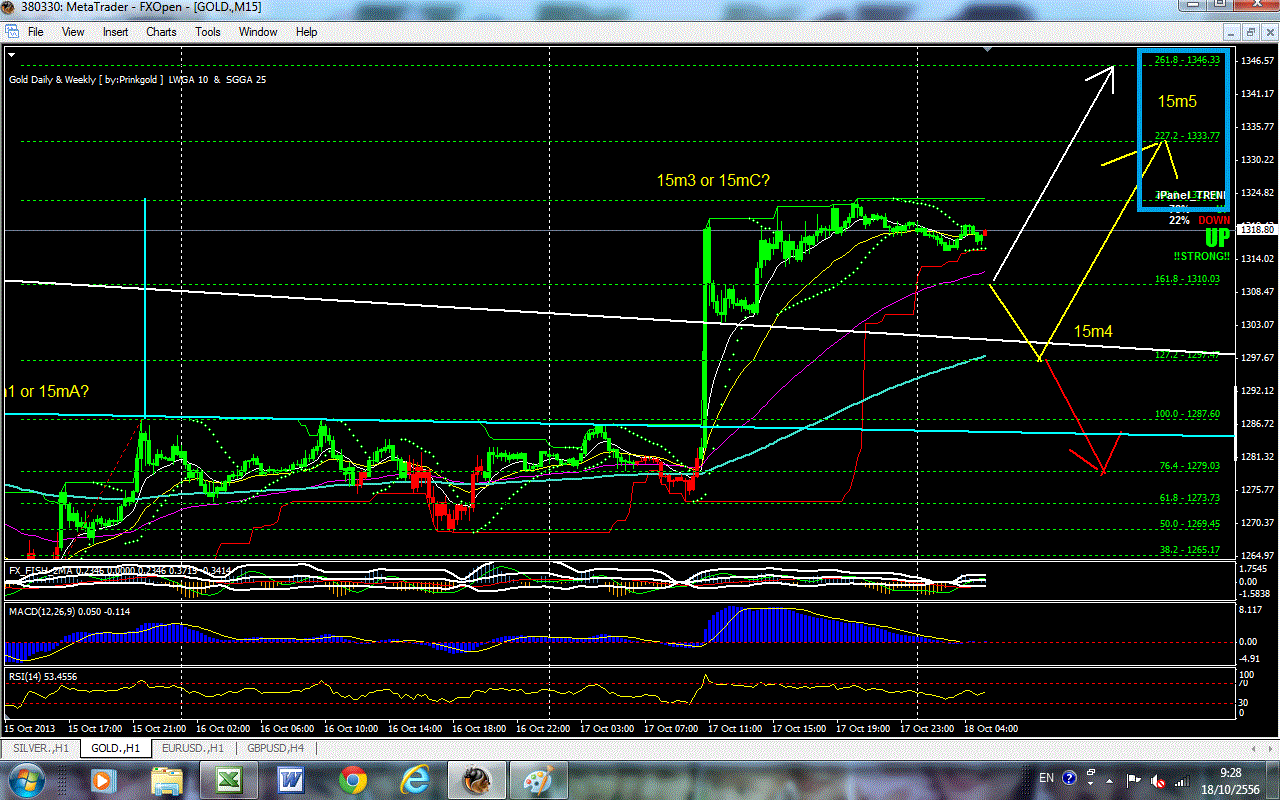This screenshot has width=1280, height=800.
Task: Open Internet Explorer from the taskbar
Action: point(414,779)
